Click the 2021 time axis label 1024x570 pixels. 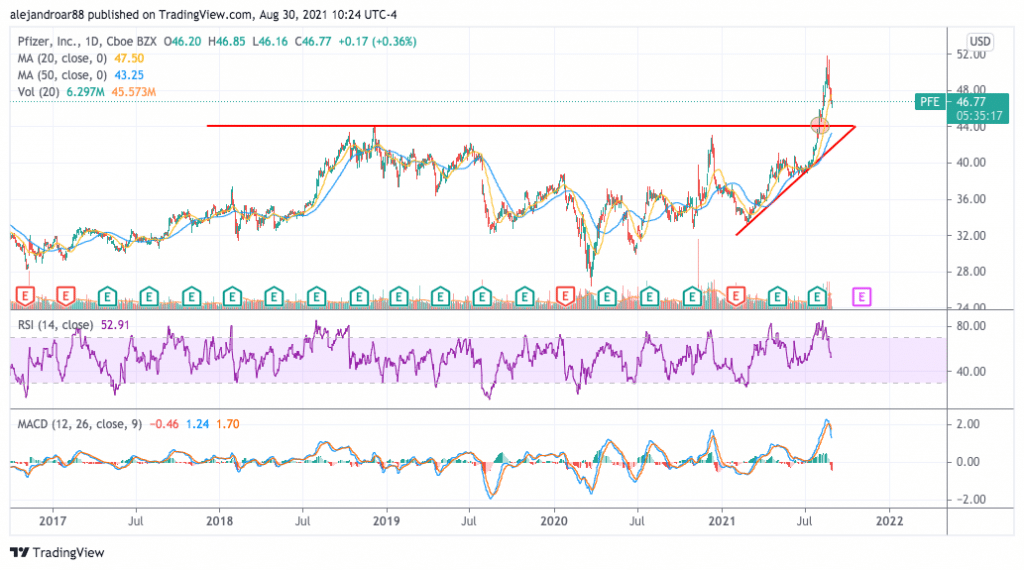pos(722,521)
